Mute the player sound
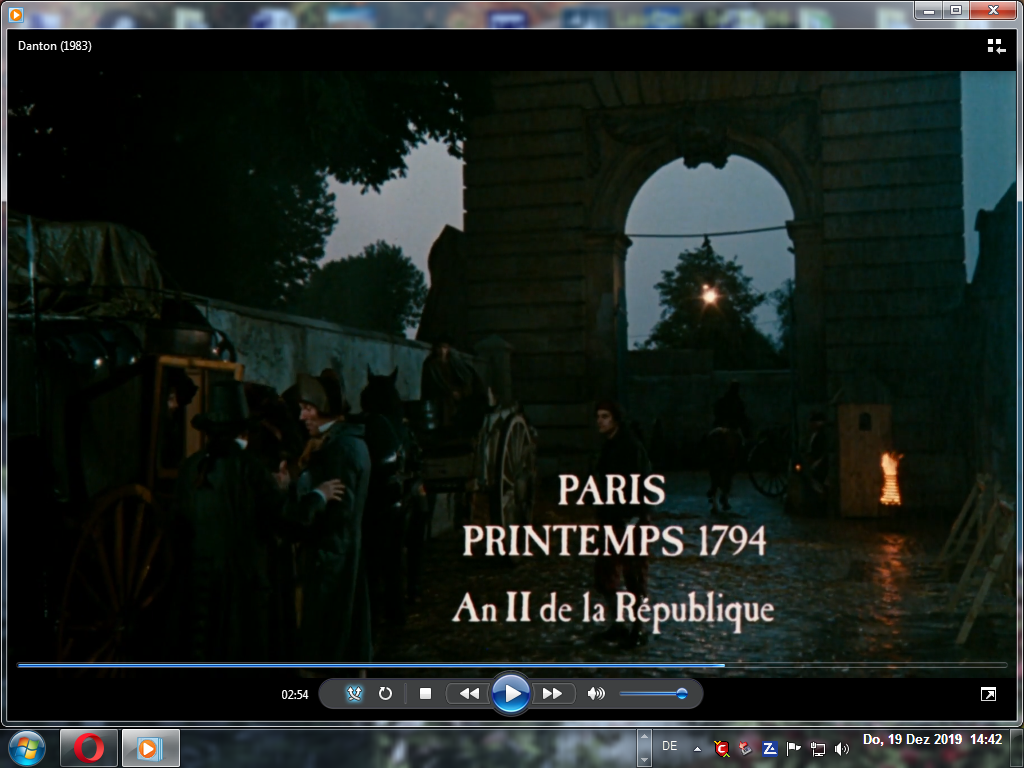The height and width of the screenshot is (768, 1024). [596, 693]
